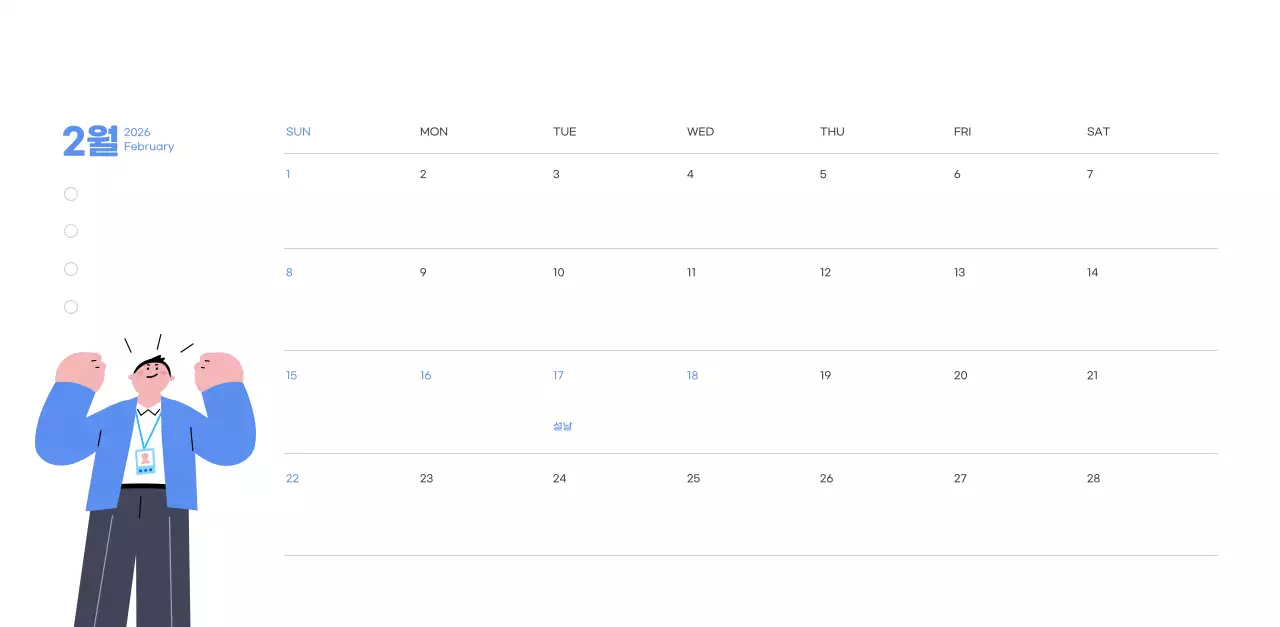This screenshot has width=1280, height=627.
Task: Select the SAT column header
Action: pyautogui.click(x=1098, y=132)
